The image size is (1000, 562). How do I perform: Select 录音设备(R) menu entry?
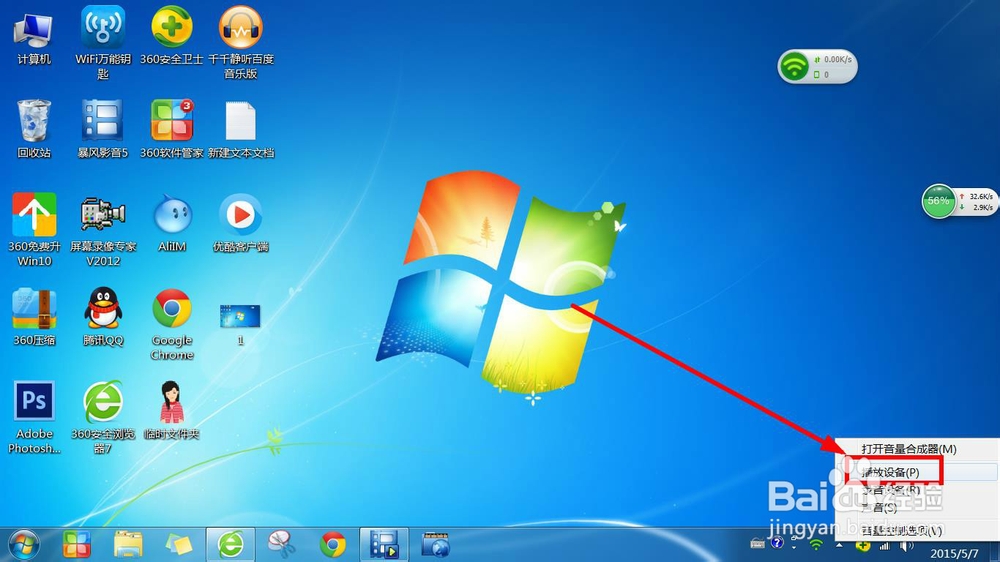coord(916,490)
